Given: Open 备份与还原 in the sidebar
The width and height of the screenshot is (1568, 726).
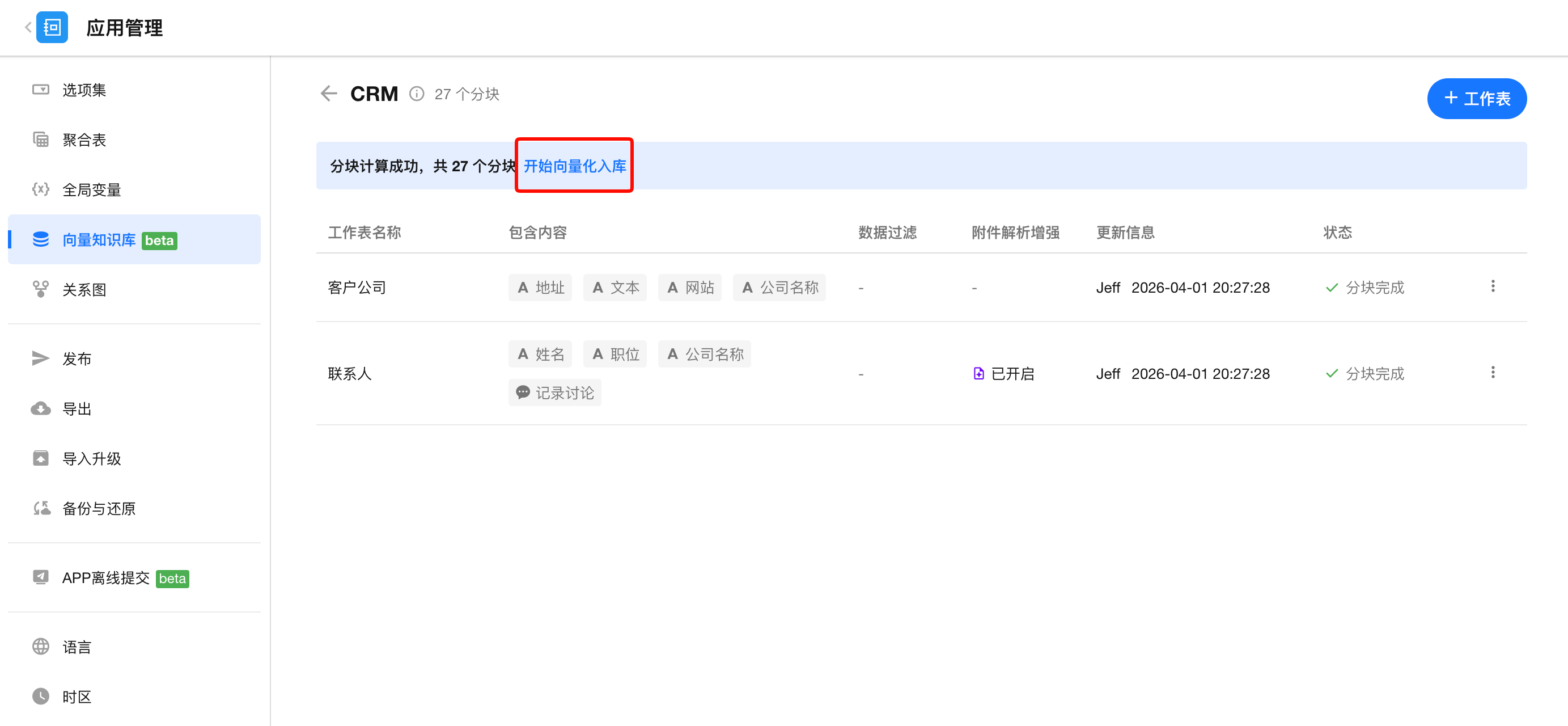Looking at the screenshot, I should (x=99, y=508).
